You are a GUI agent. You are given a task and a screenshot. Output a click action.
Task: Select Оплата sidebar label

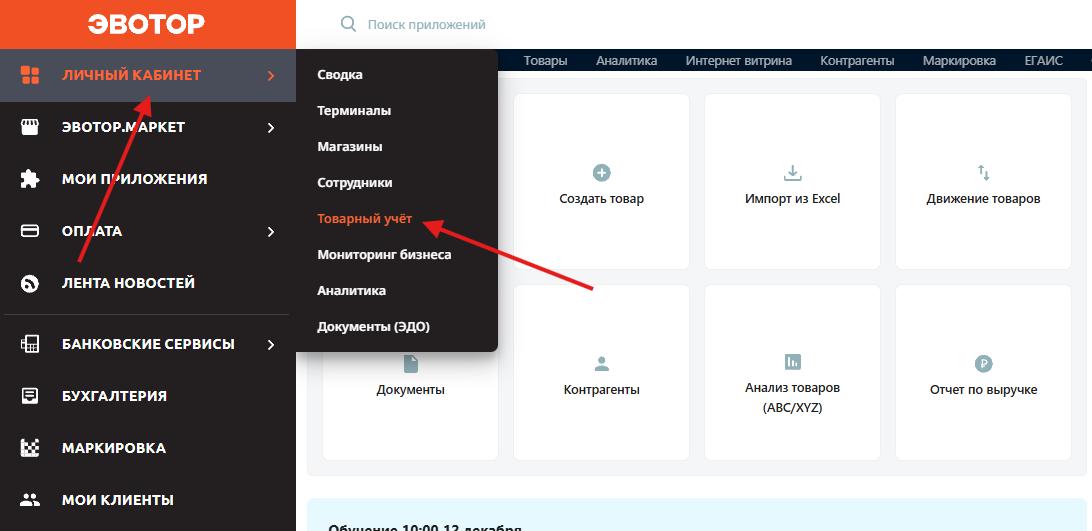click(x=92, y=231)
